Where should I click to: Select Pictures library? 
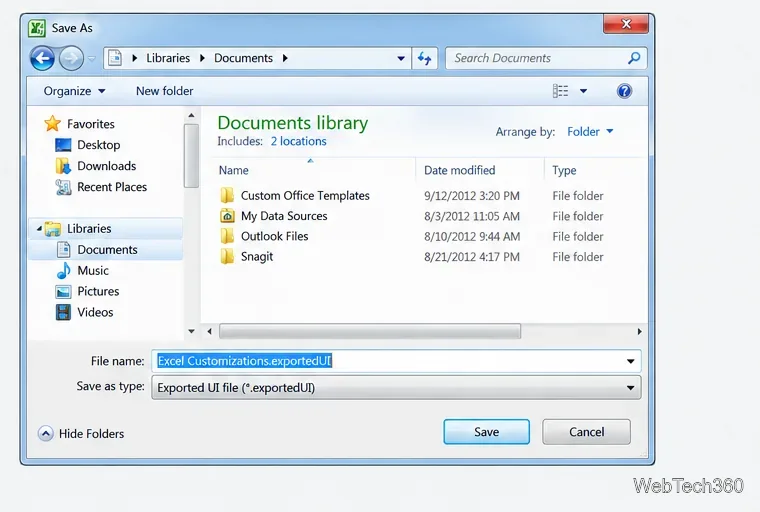[98, 291]
